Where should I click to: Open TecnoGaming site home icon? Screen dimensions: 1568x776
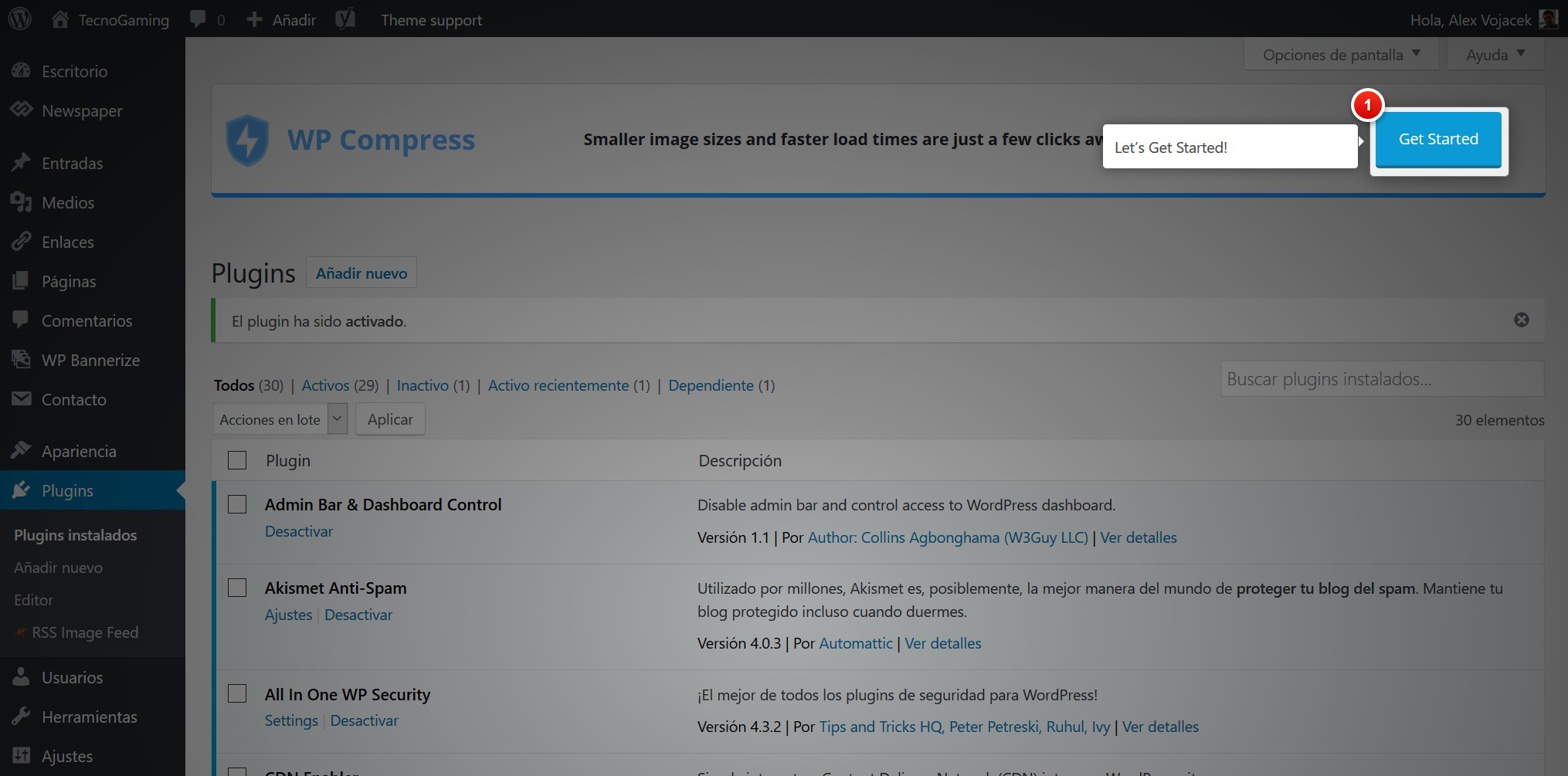coord(60,19)
